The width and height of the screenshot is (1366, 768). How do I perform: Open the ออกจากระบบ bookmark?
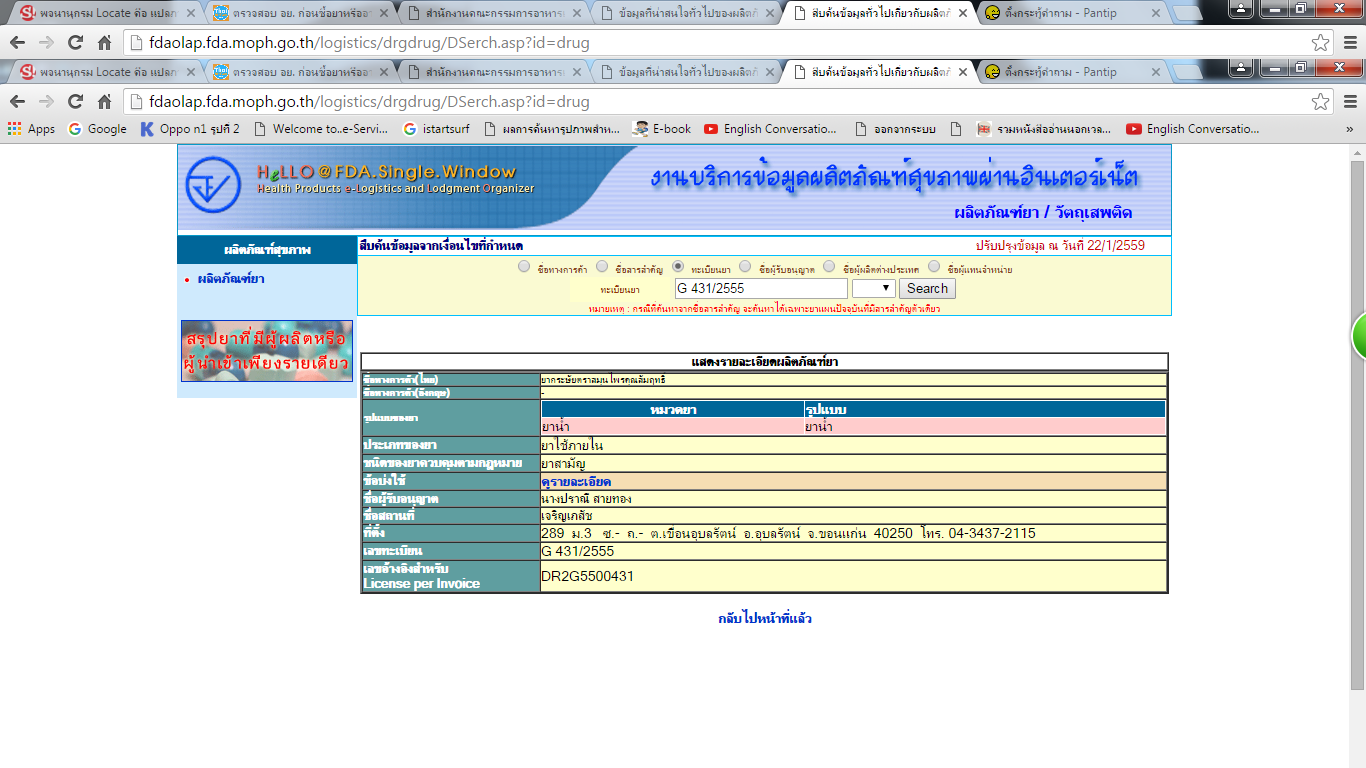point(895,129)
